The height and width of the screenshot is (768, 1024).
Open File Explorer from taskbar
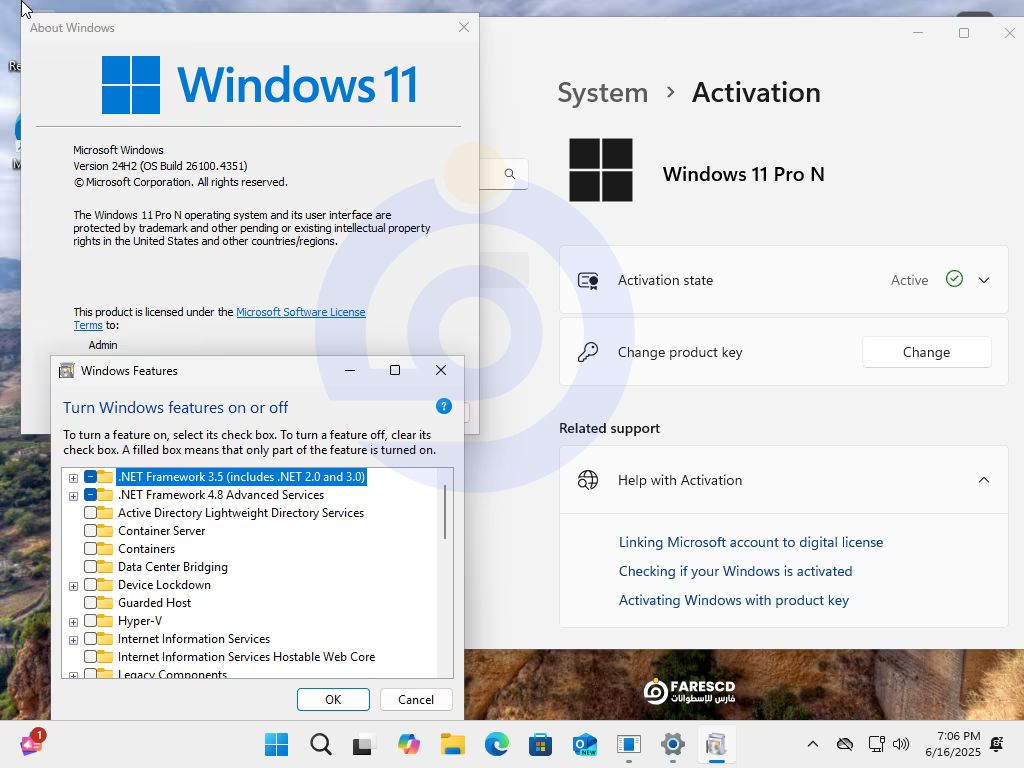453,744
